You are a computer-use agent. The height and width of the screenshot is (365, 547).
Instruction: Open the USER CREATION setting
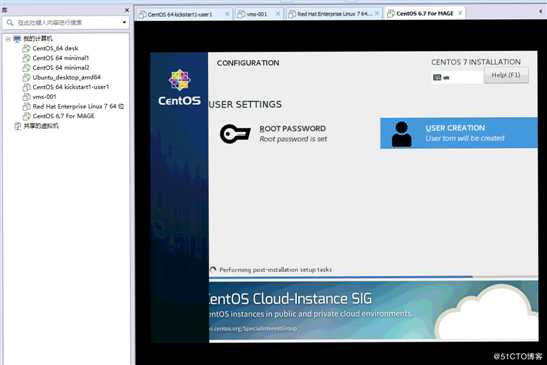coord(459,133)
